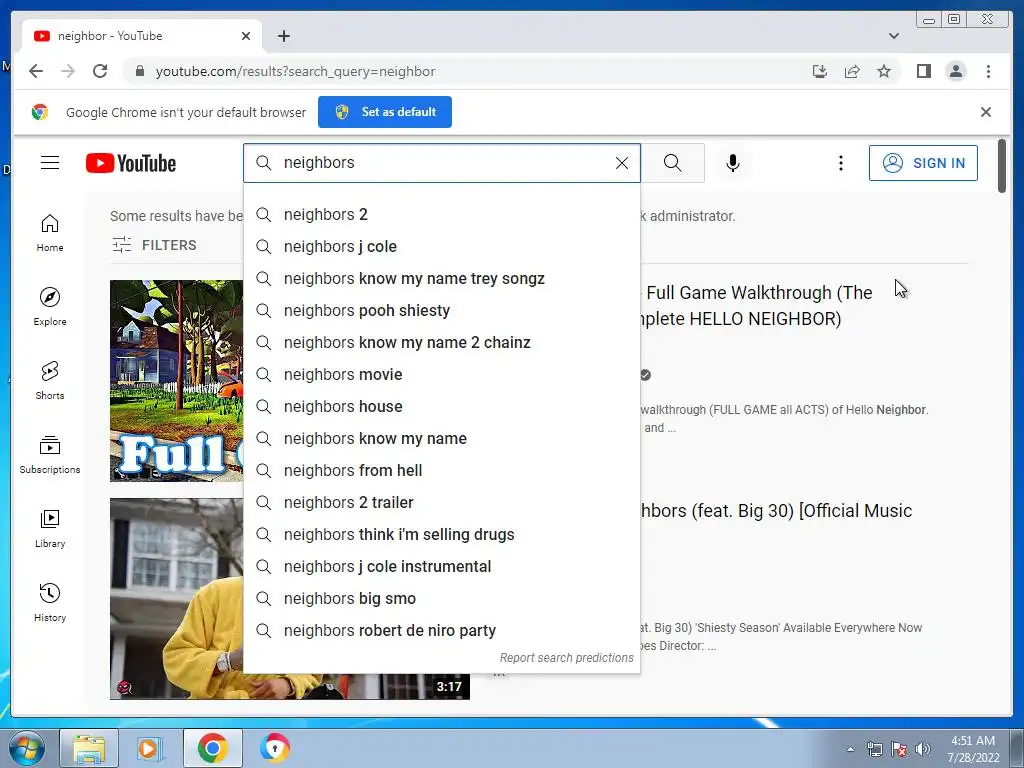Open the 4:51 AM taskbar clock

click(973, 749)
